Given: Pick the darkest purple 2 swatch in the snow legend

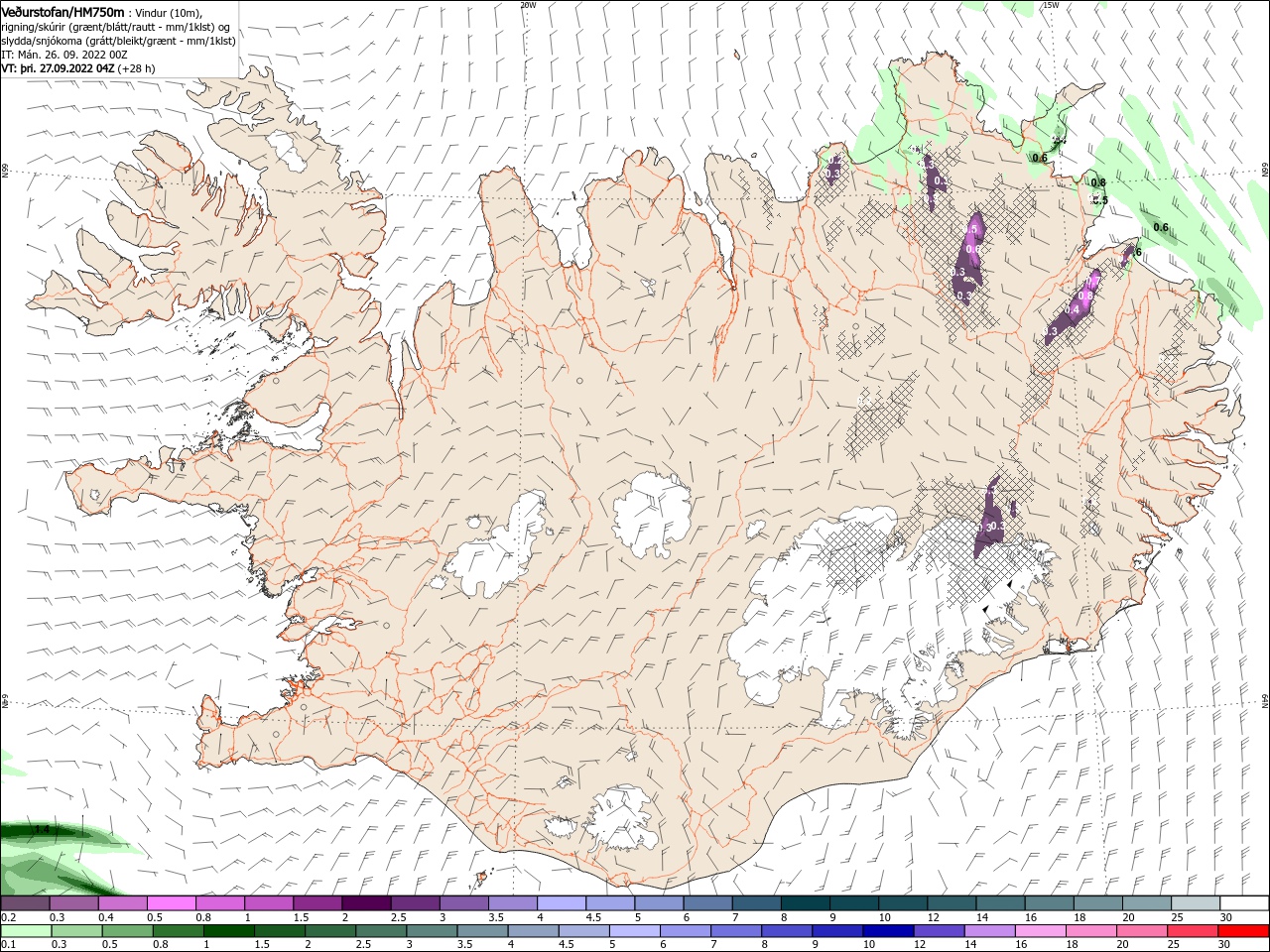Looking at the screenshot, I should 366,903.
